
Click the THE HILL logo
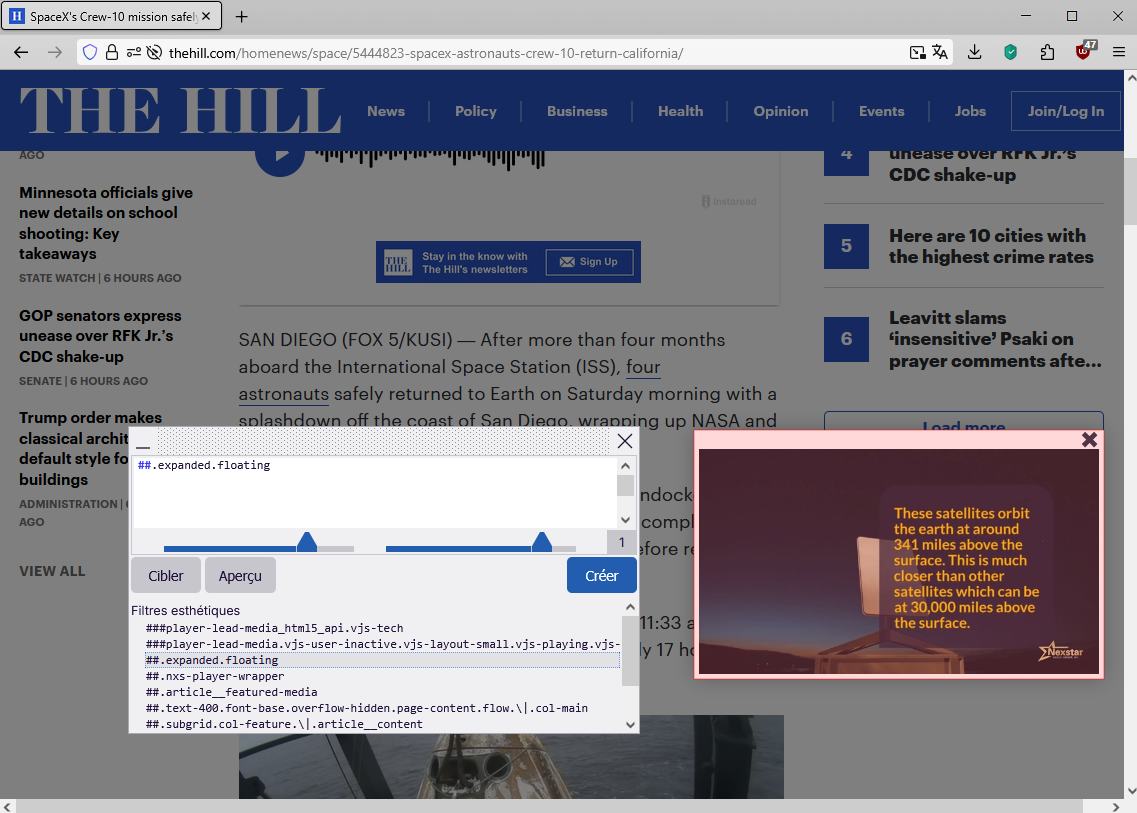(180, 110)
